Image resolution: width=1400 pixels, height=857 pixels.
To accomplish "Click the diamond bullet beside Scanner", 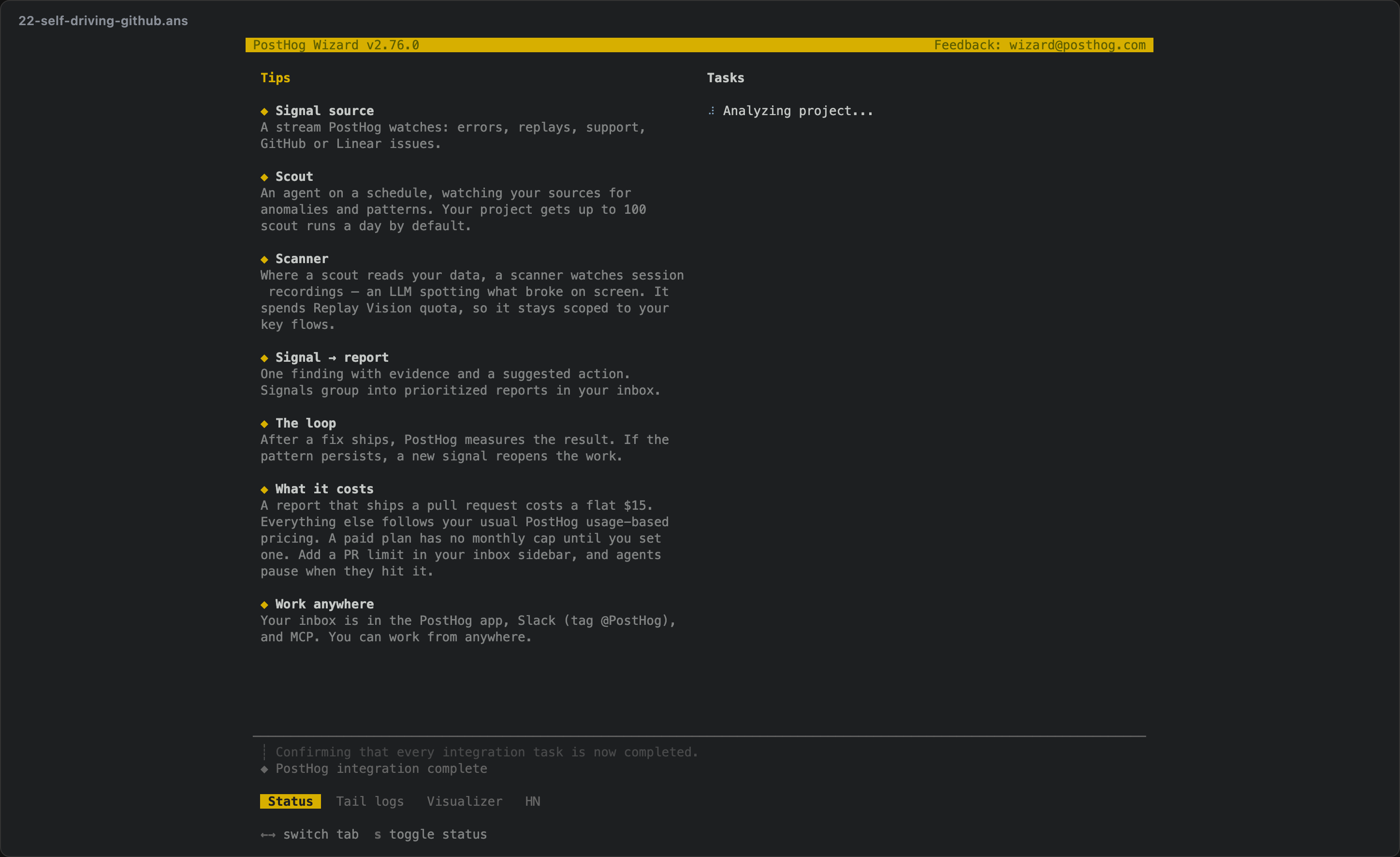I will tap(264, 260).
